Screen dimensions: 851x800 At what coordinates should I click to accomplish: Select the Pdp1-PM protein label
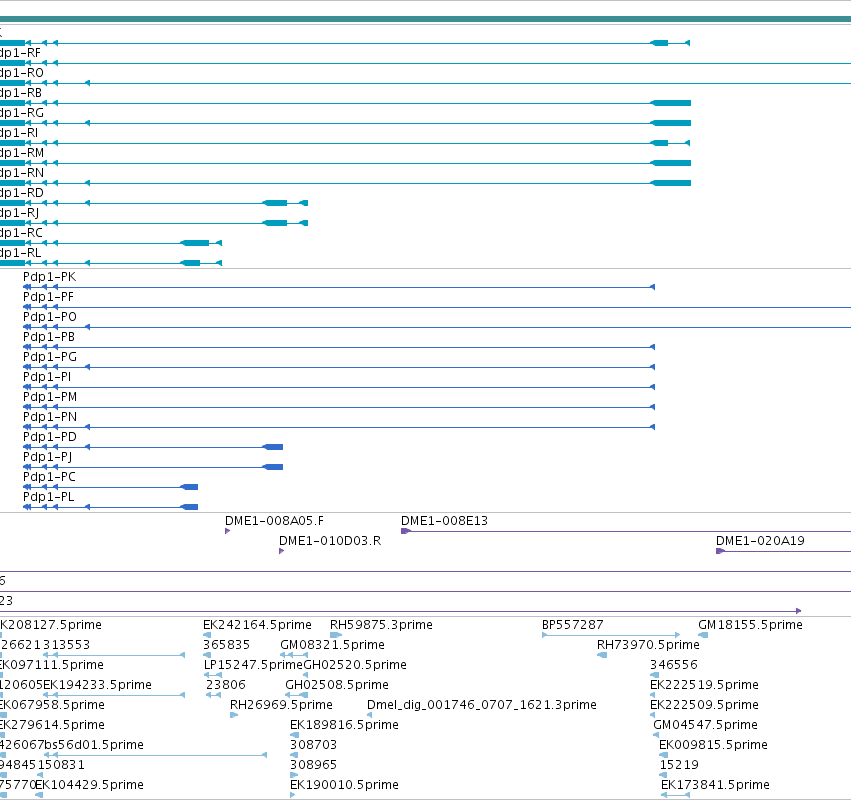point(50,397)
